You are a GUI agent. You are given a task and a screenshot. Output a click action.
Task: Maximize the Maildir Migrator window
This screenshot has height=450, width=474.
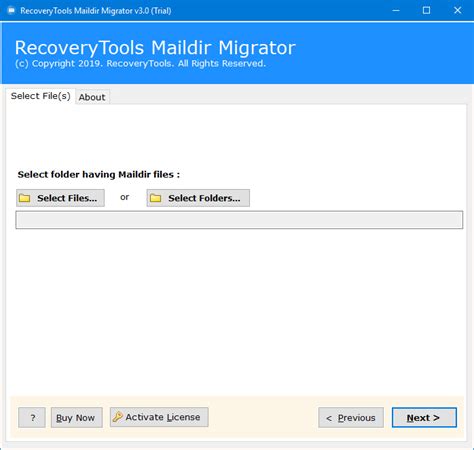[x=426, y=11]
